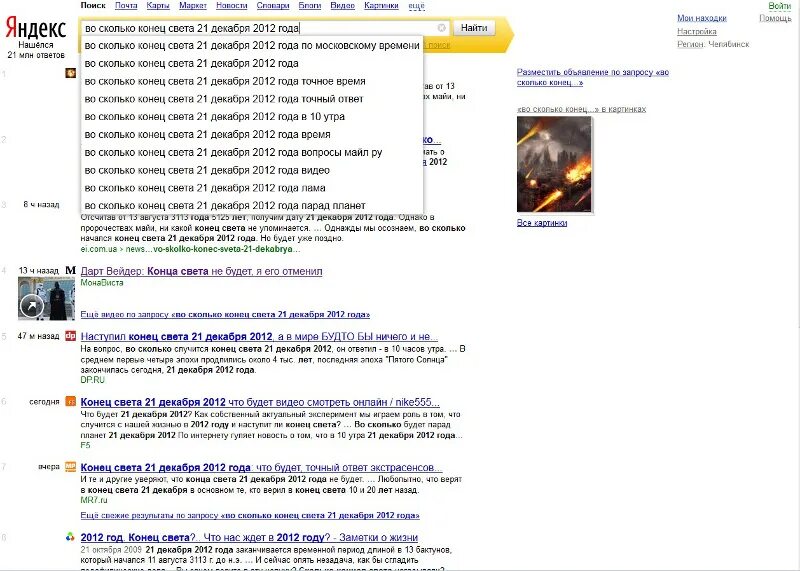Open 'Наступил конец света 21 декабря 2012' result
Image resolution: width=800 pixels, height=571 pixels.
pyautogui.click(x=259, y=336)
